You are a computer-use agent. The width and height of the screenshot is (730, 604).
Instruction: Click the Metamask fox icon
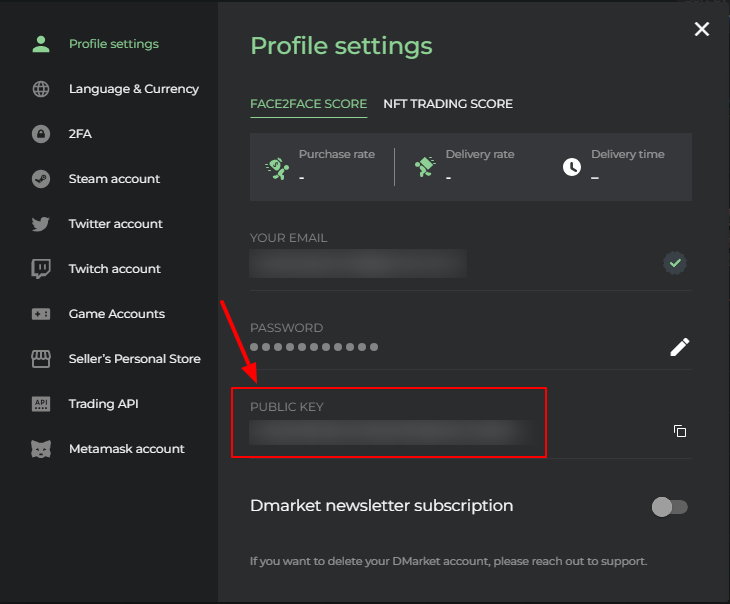(41, 449)
